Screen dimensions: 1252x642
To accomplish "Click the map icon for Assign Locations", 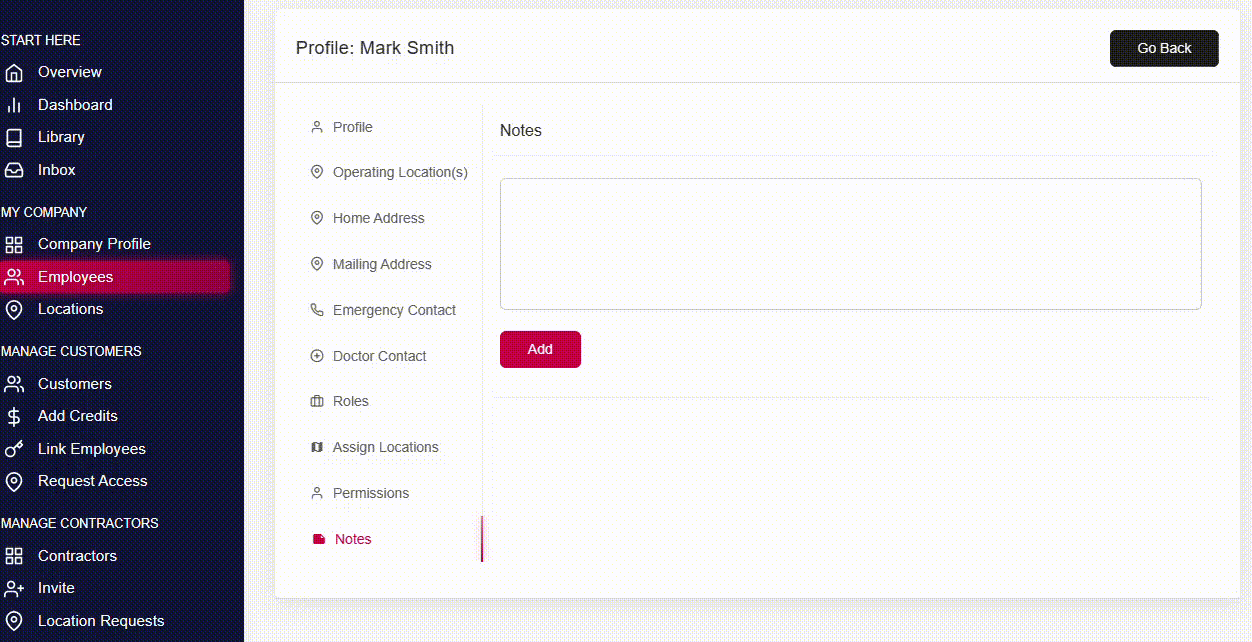I will click(x=317, y=447).
